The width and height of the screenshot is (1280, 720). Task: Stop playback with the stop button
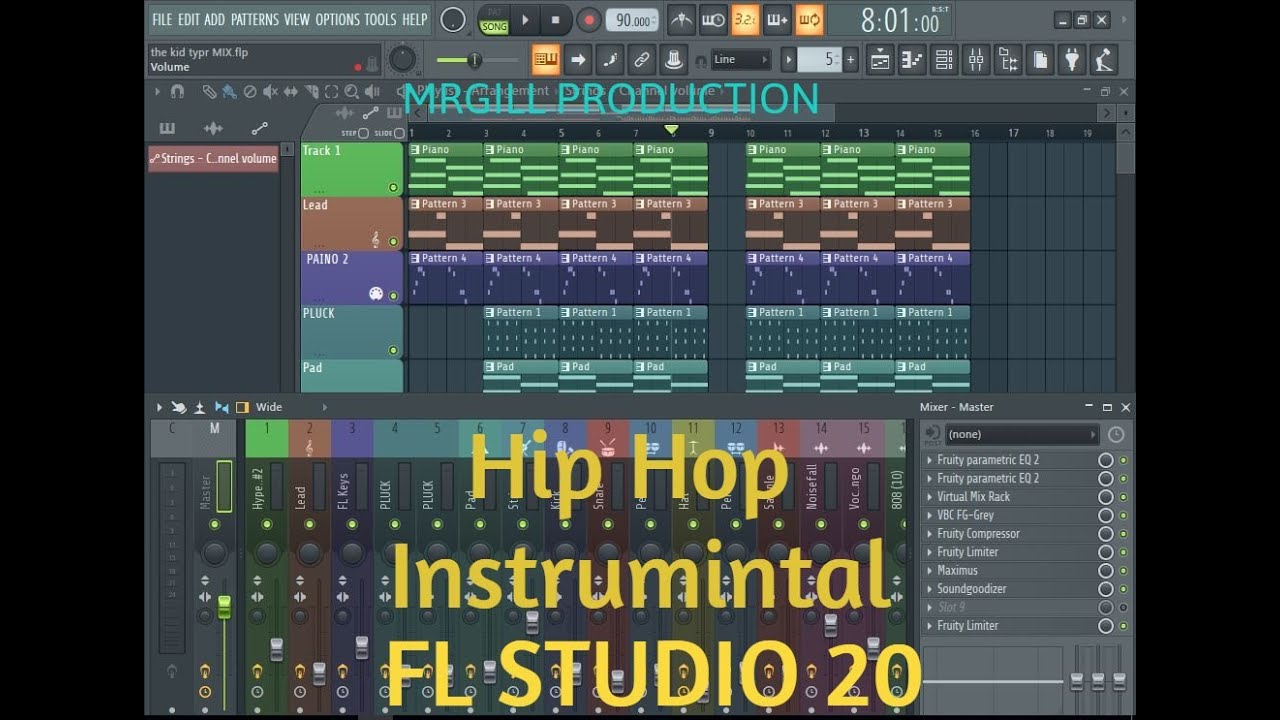(556, 19)
